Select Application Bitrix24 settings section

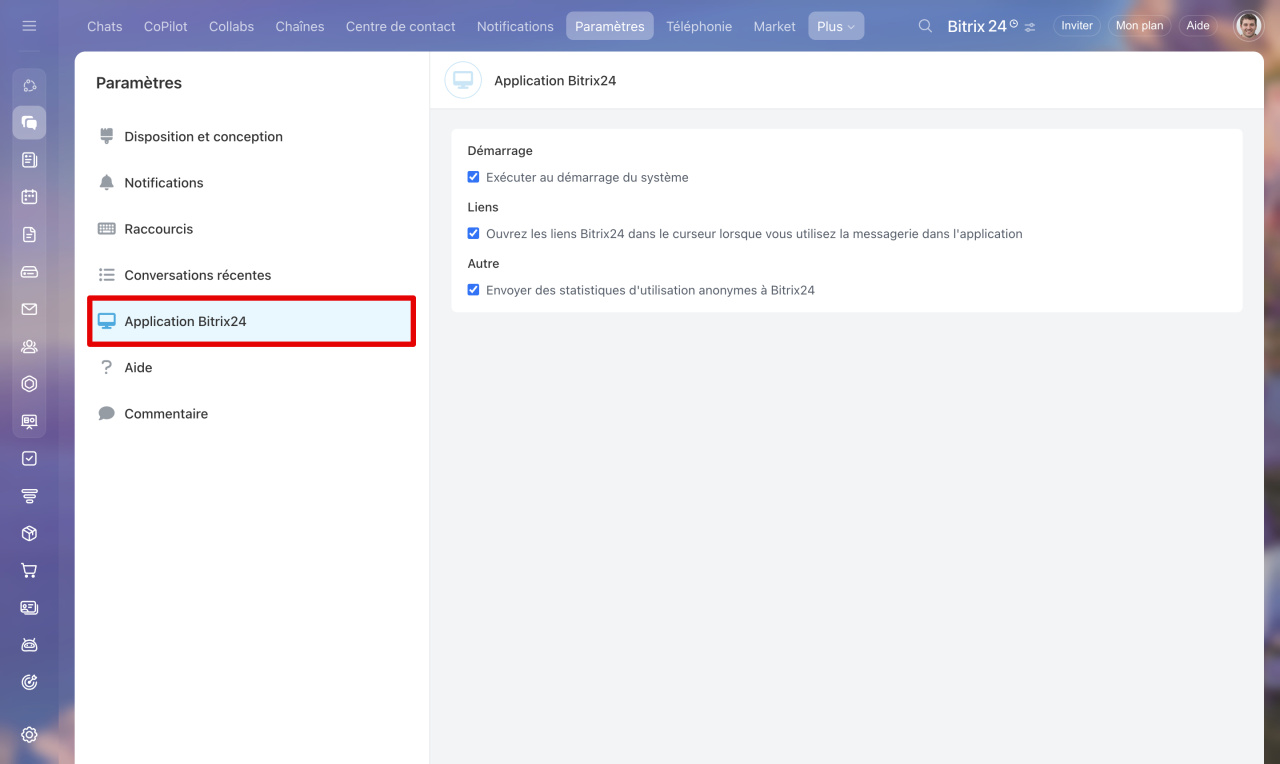tap(251, 321)
